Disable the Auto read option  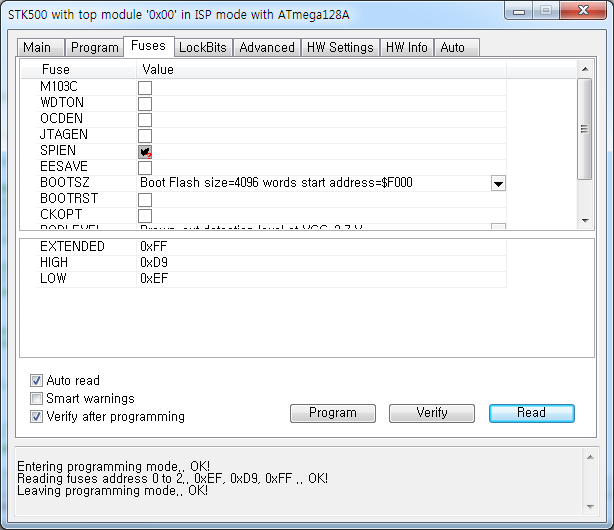pos(37,381)
